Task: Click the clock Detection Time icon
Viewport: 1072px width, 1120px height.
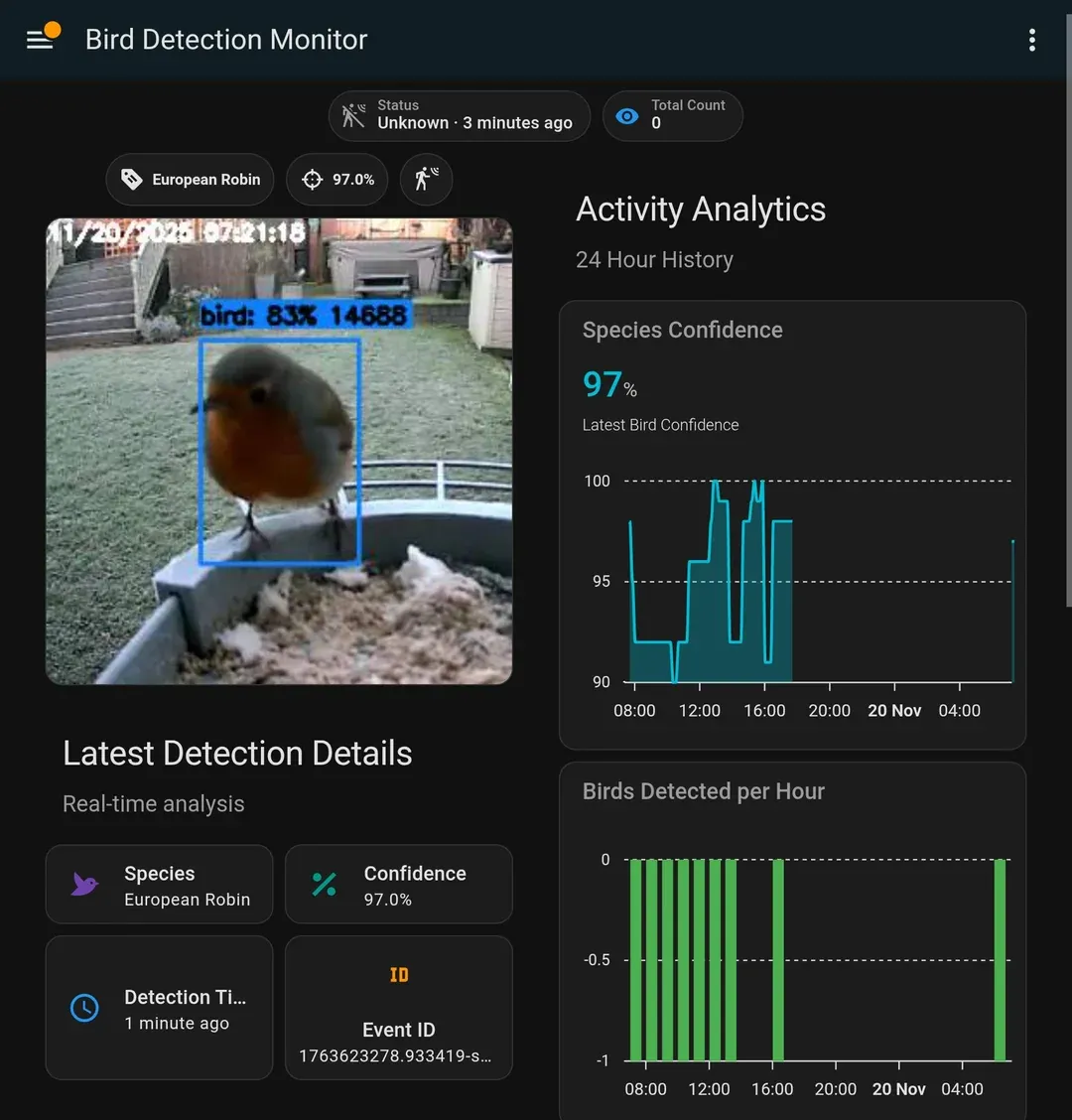Action: 85,1008
